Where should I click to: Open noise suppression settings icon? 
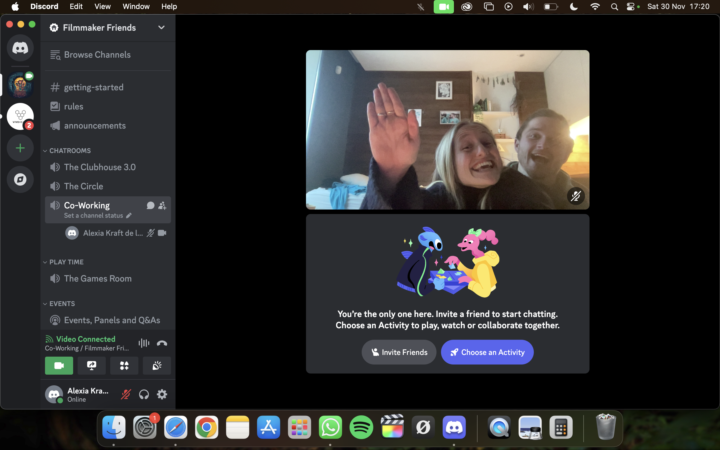point(143,343)
